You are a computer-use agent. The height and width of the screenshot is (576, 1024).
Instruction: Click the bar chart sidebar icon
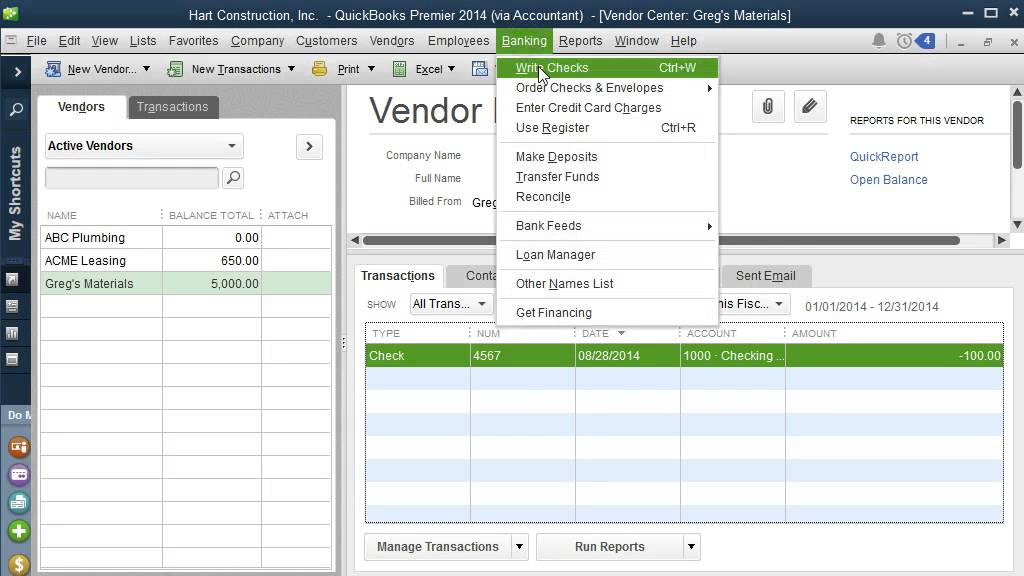coord(12,333)
